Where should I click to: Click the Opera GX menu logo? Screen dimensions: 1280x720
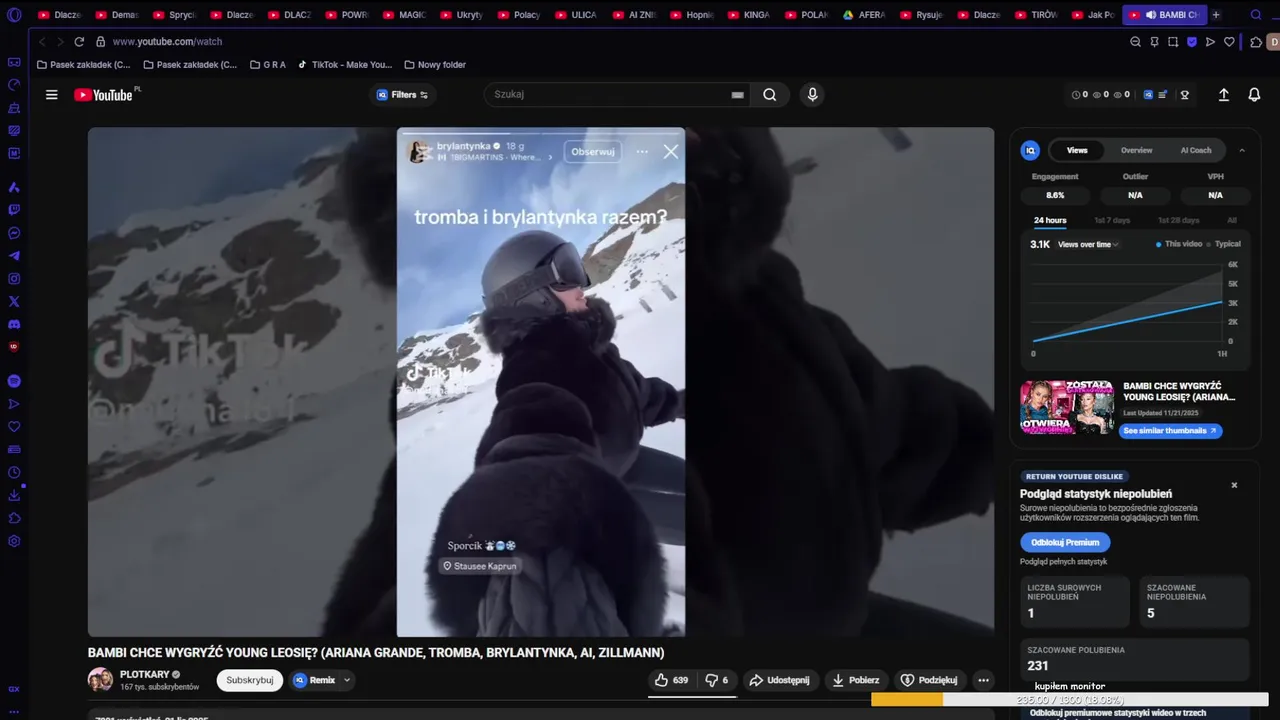click(x=14, y=15)
